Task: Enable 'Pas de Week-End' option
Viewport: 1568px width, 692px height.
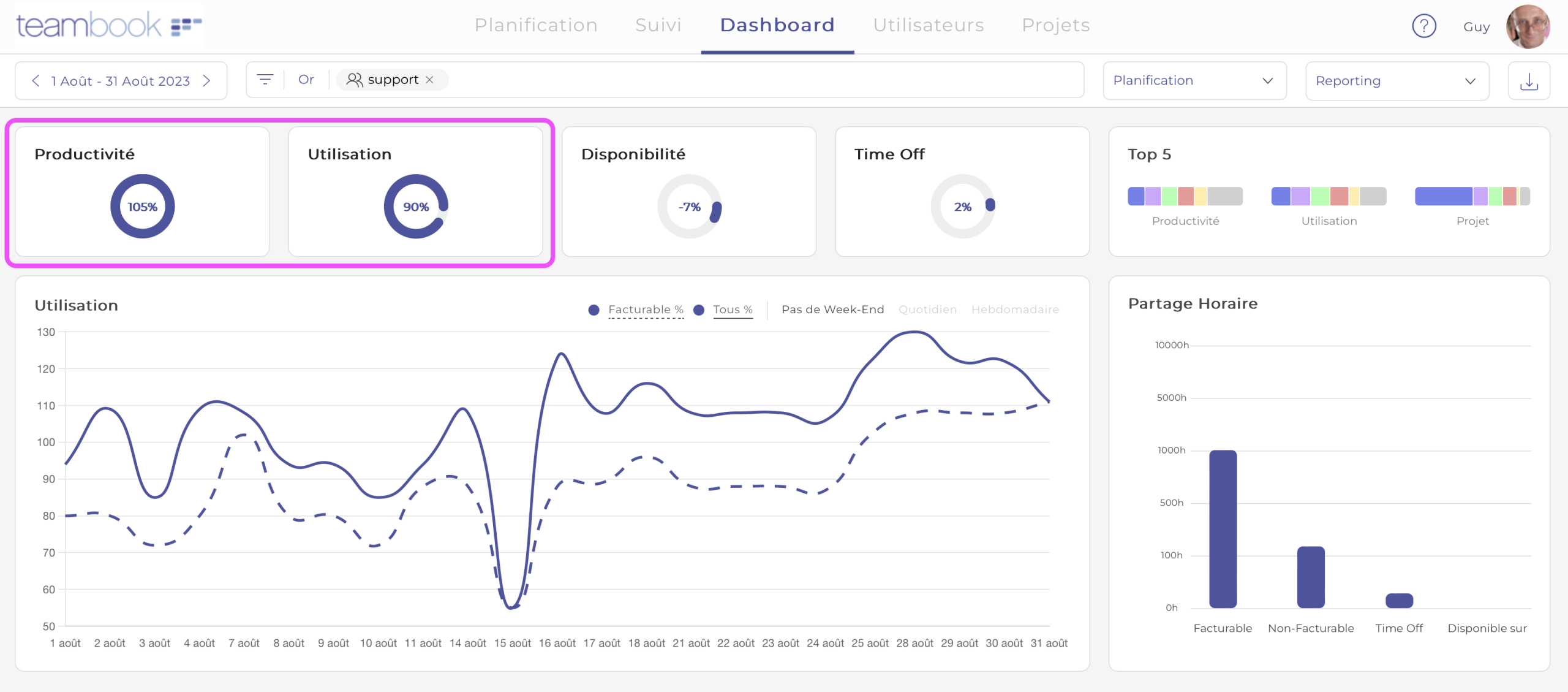Action: [832, 310]
